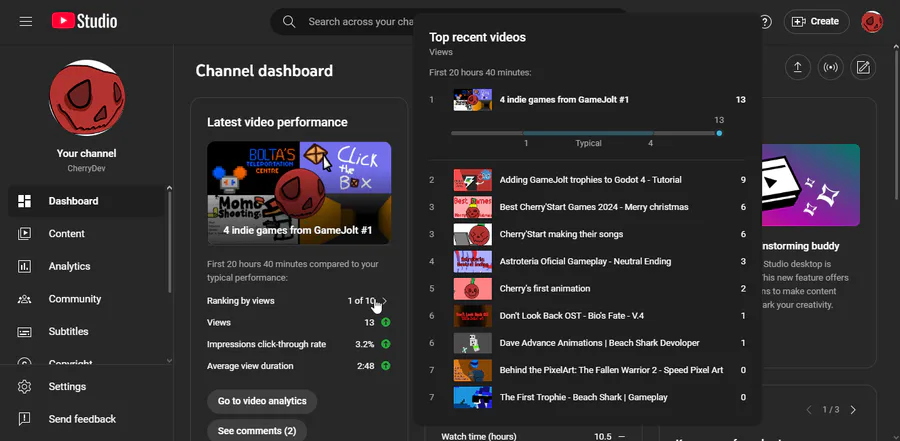Click thumbnail of Cherry's first animation

pyautogui.click(x=472, y=288)
